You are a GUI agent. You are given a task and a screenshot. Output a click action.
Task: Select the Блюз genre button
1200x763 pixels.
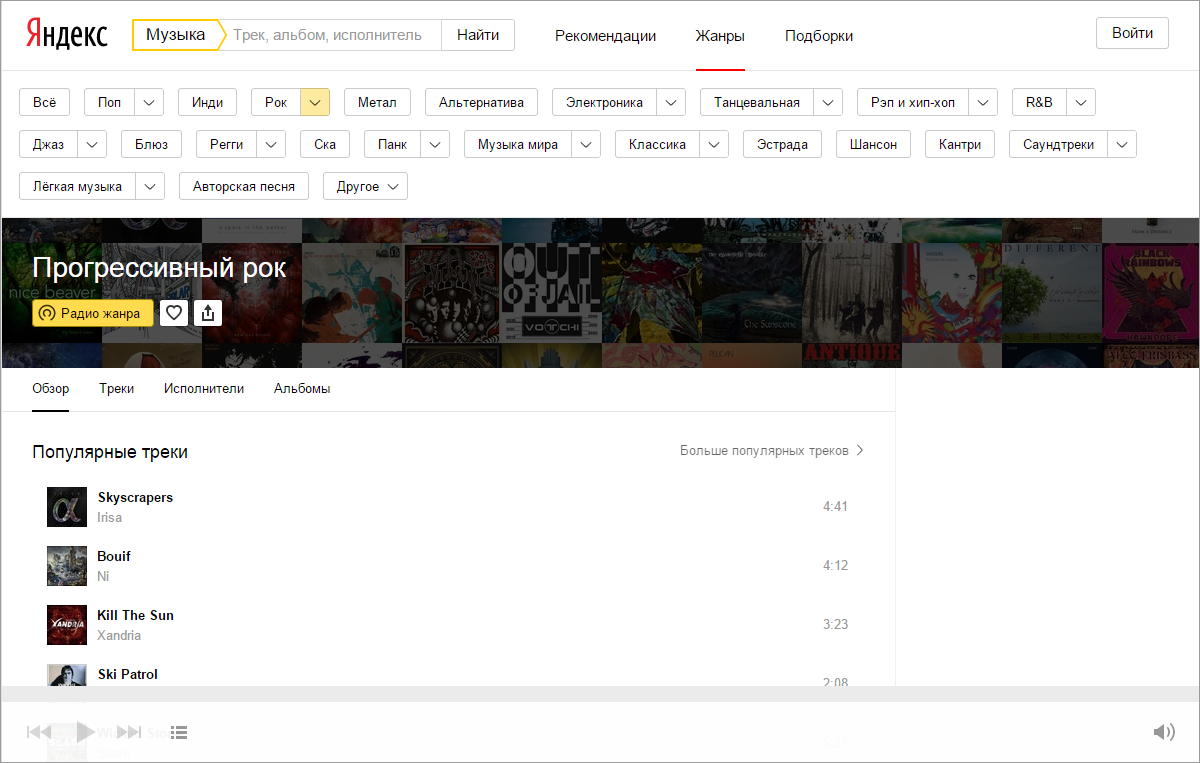[151, 144]
